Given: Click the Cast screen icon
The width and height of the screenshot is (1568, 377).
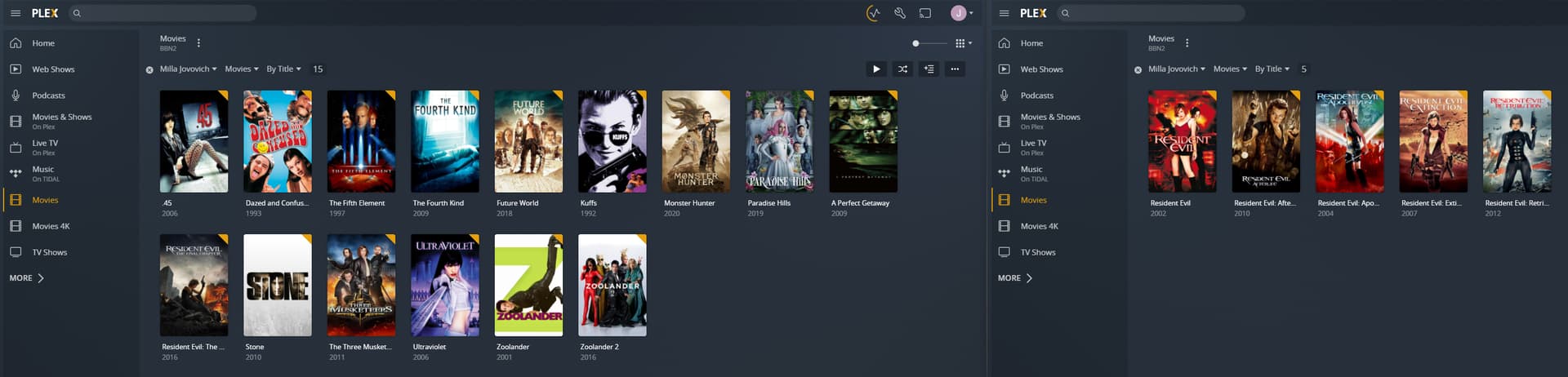Looking at the screenshot, I should [x=925, y=13].
